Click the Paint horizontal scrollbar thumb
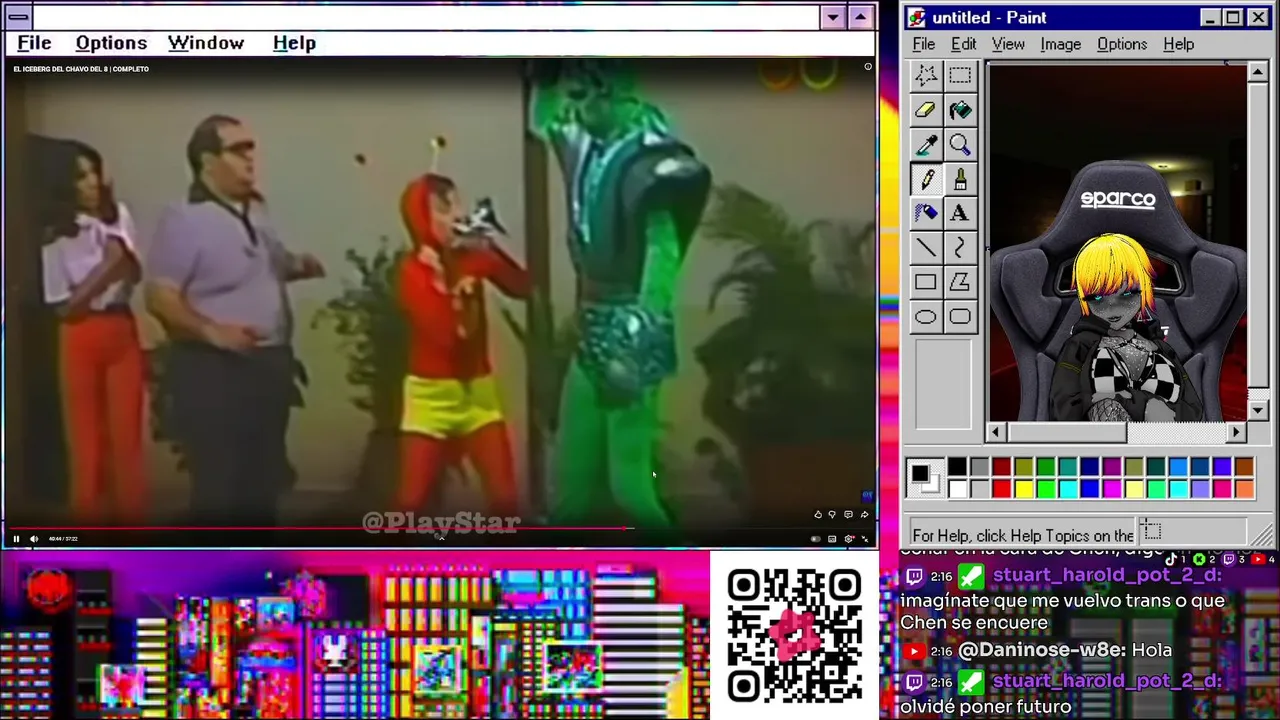Image resolution: width=1280 pixels, height=720 pixels. tap(1067, 432)
